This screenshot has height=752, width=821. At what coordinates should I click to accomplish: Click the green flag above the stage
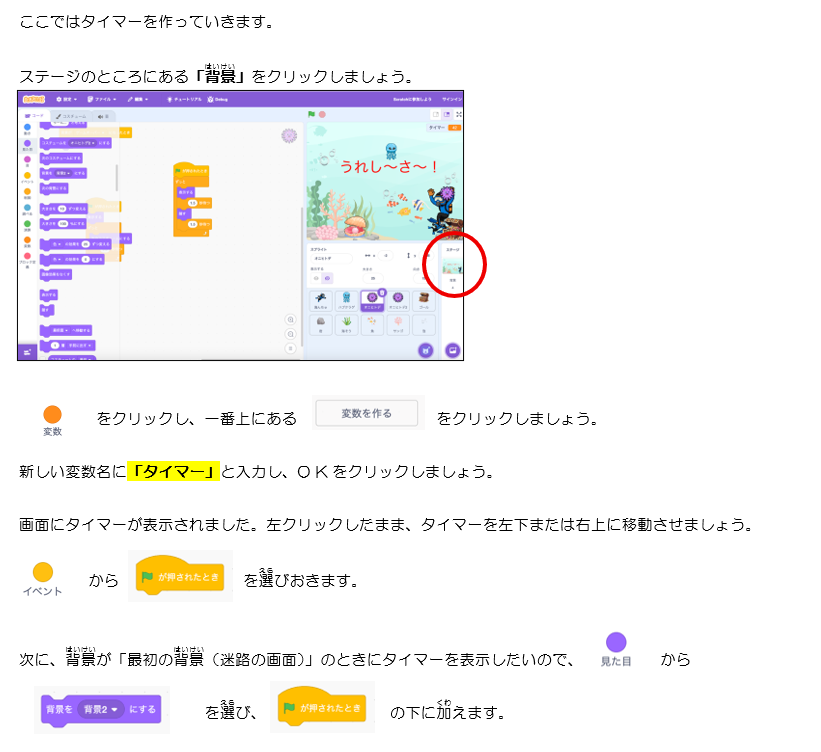(311, 115)
